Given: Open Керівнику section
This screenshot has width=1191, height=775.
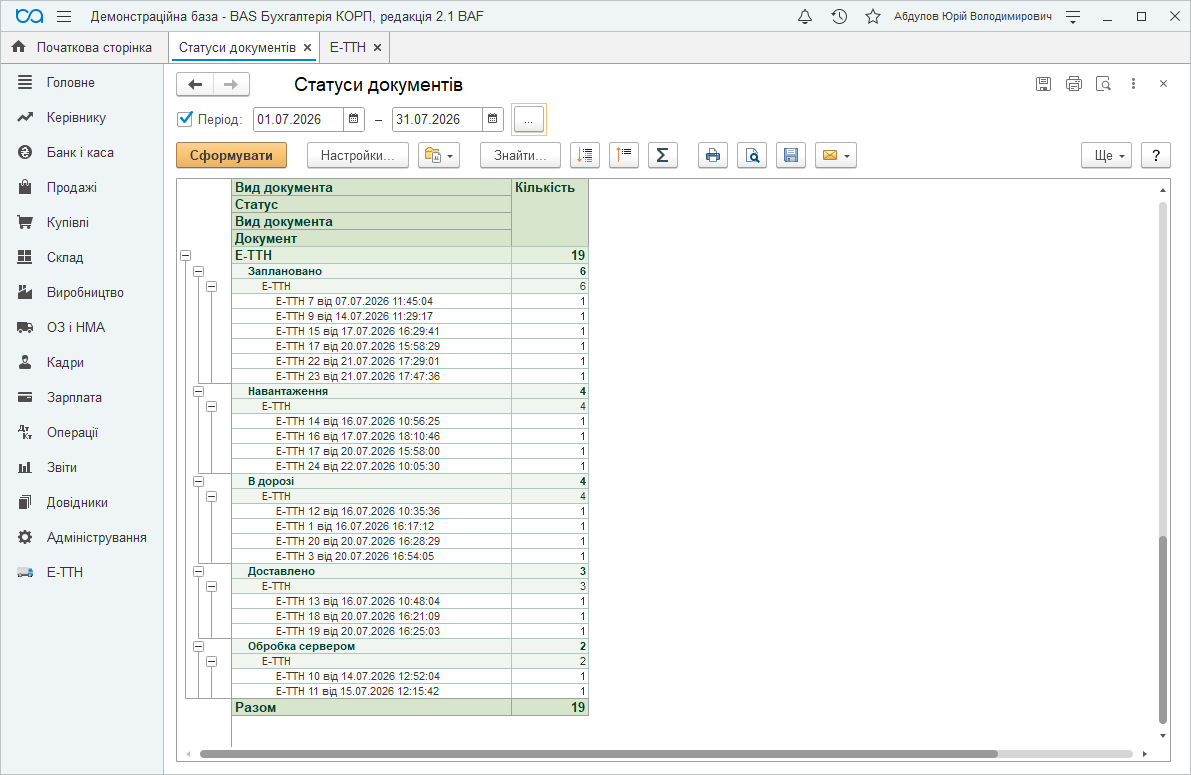Looking at the screenshot, I should click(x=82, y=117).
